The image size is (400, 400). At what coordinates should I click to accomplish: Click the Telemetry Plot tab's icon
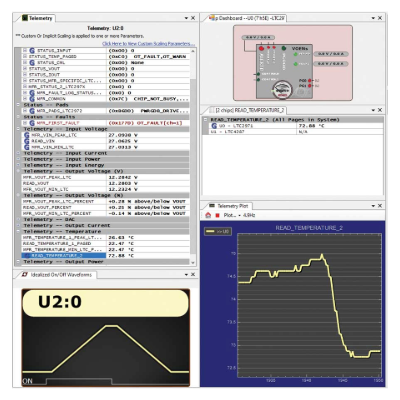point(212,206)
